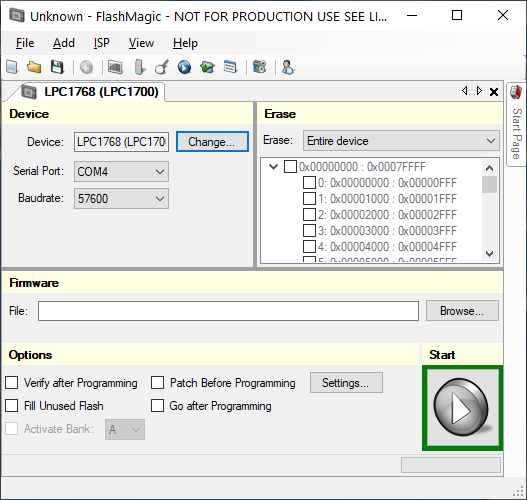Open the ISP menu

click(102, 43)
